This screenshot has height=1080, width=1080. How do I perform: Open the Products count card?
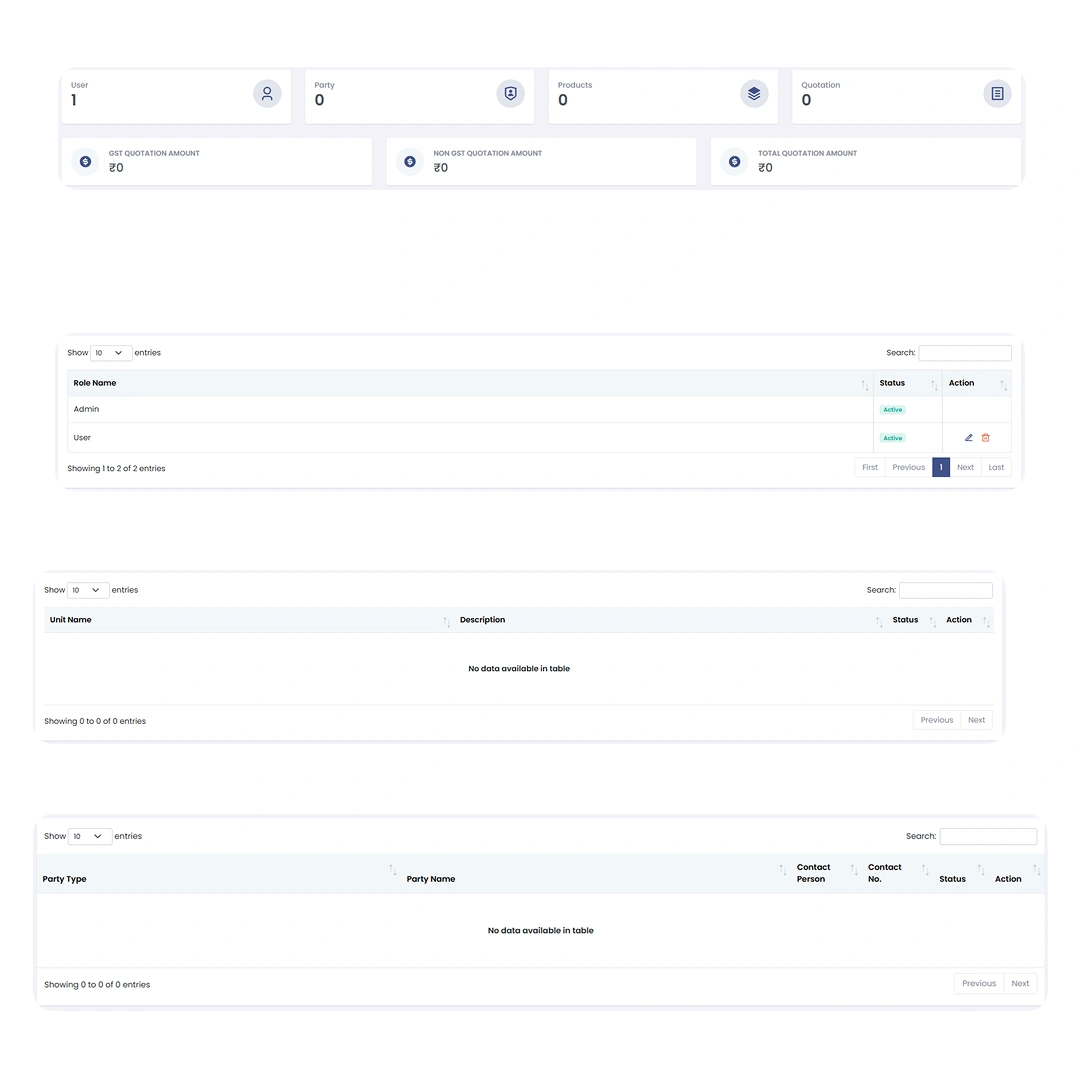click(663, 96)
